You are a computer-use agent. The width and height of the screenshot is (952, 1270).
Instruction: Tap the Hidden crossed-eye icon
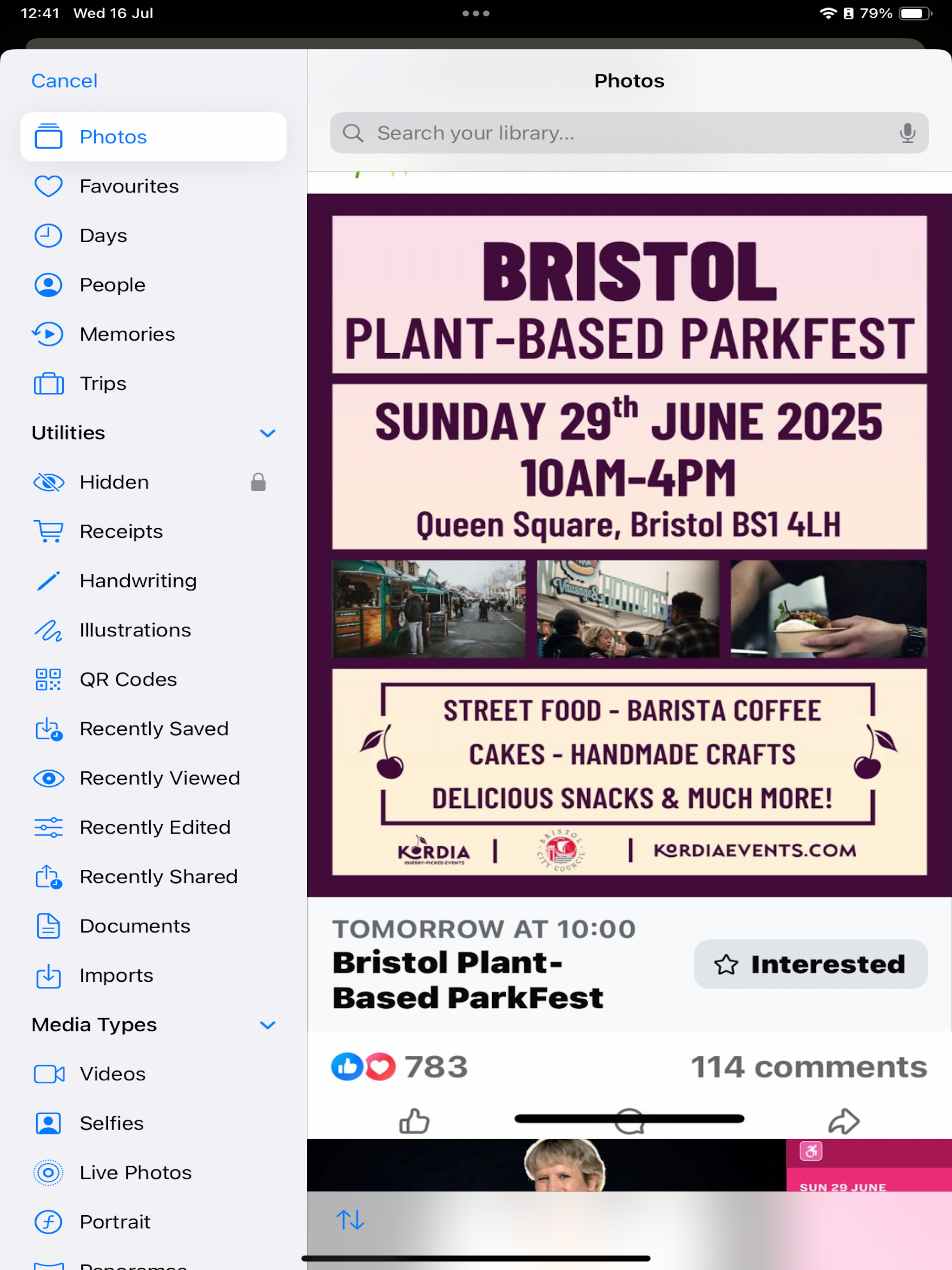pyautogui.click(x=48, y=482)
